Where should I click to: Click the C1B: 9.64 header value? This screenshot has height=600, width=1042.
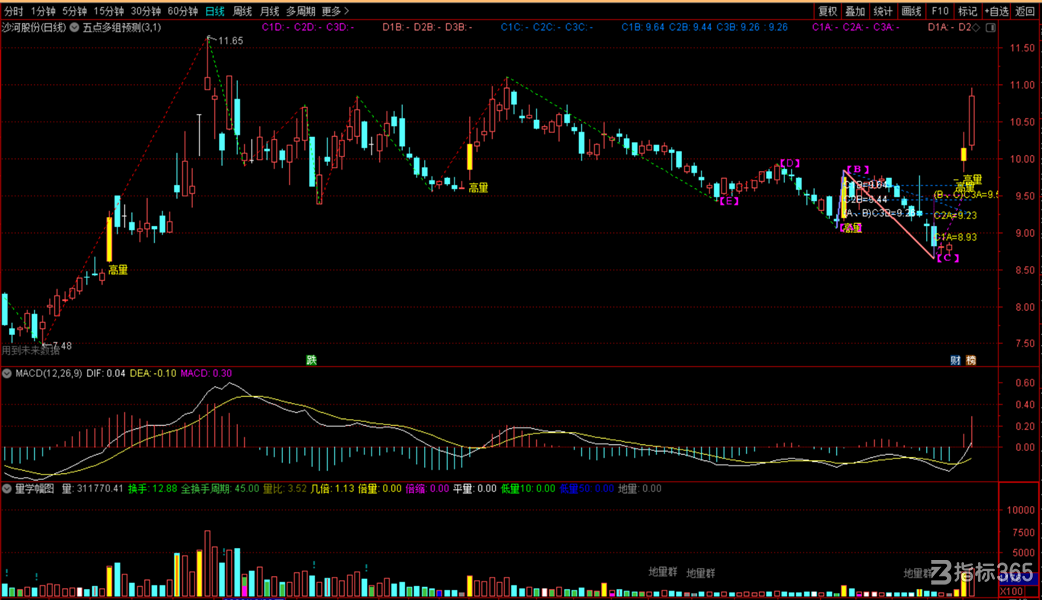coord(643,27)
